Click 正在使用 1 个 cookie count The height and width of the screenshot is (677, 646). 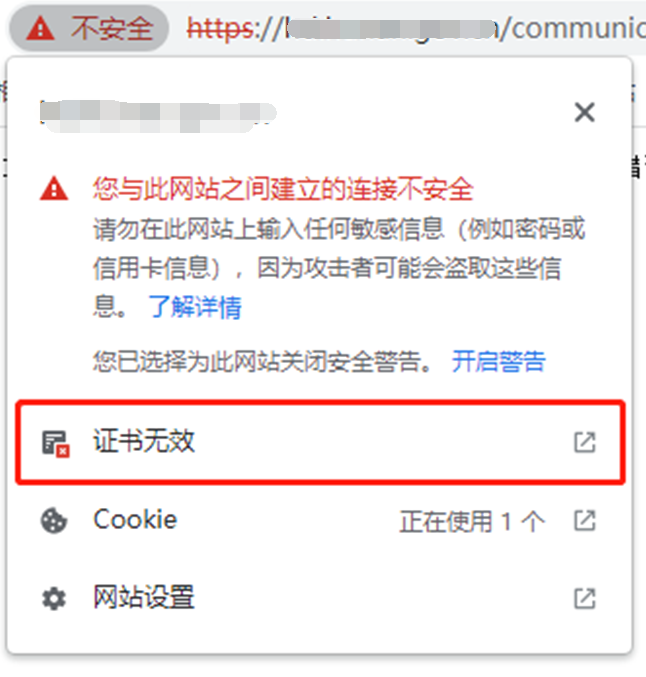[x=472, y=521]
